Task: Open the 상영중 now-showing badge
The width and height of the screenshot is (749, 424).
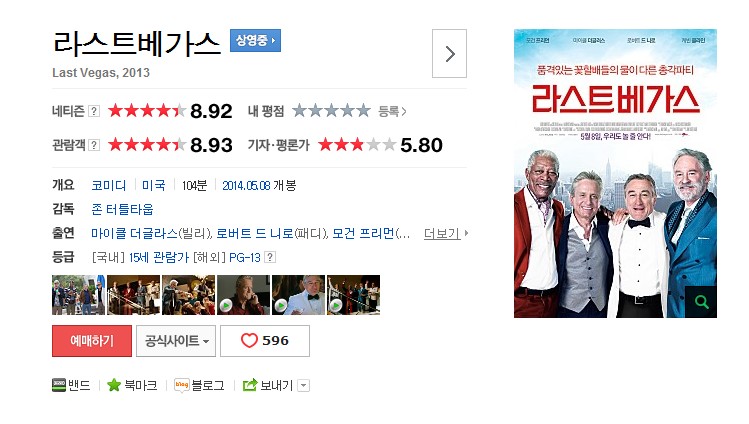Action: (255, 40)
